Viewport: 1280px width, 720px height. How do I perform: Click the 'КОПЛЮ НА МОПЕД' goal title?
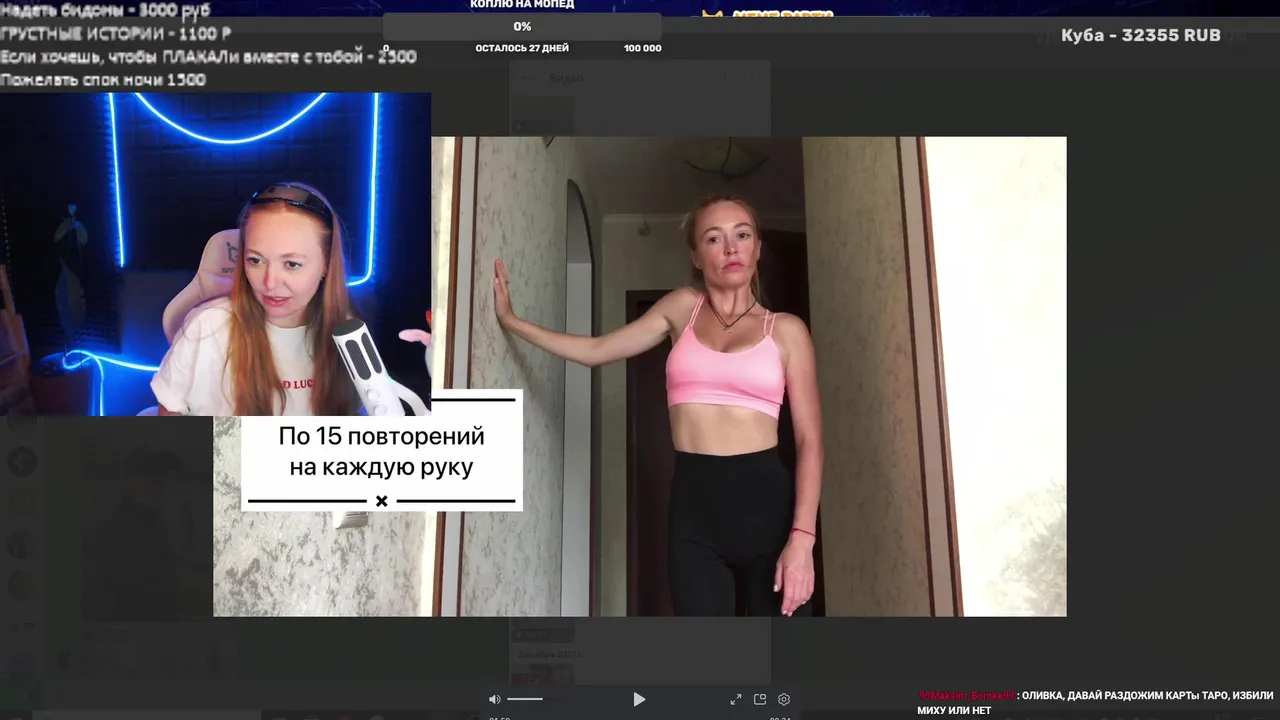tap(522, 5)
